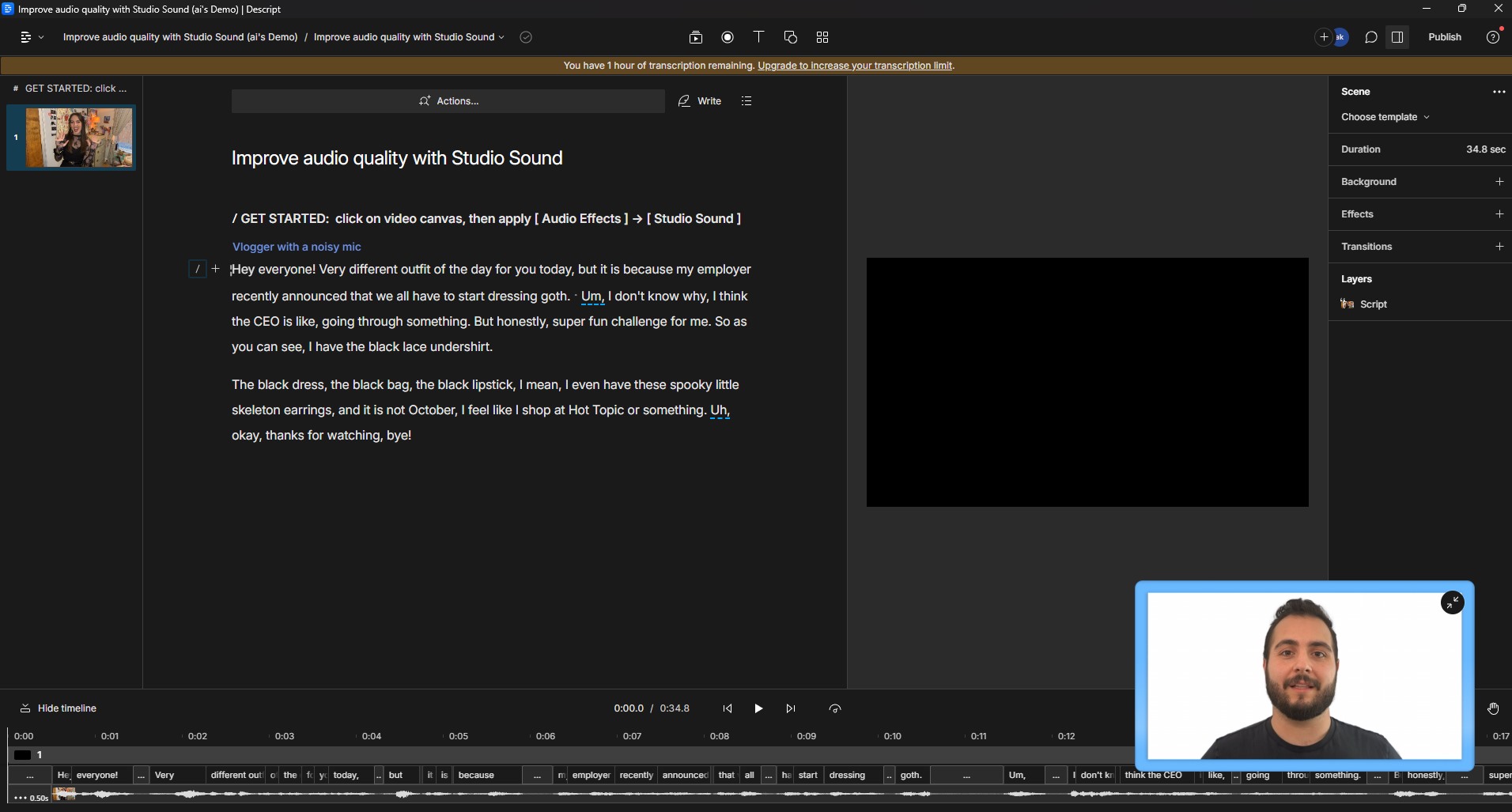Click the timeline word 'goth.'
Image resolution: width=1512 pixels, height=812 pixels.
(x=911, y=775)
